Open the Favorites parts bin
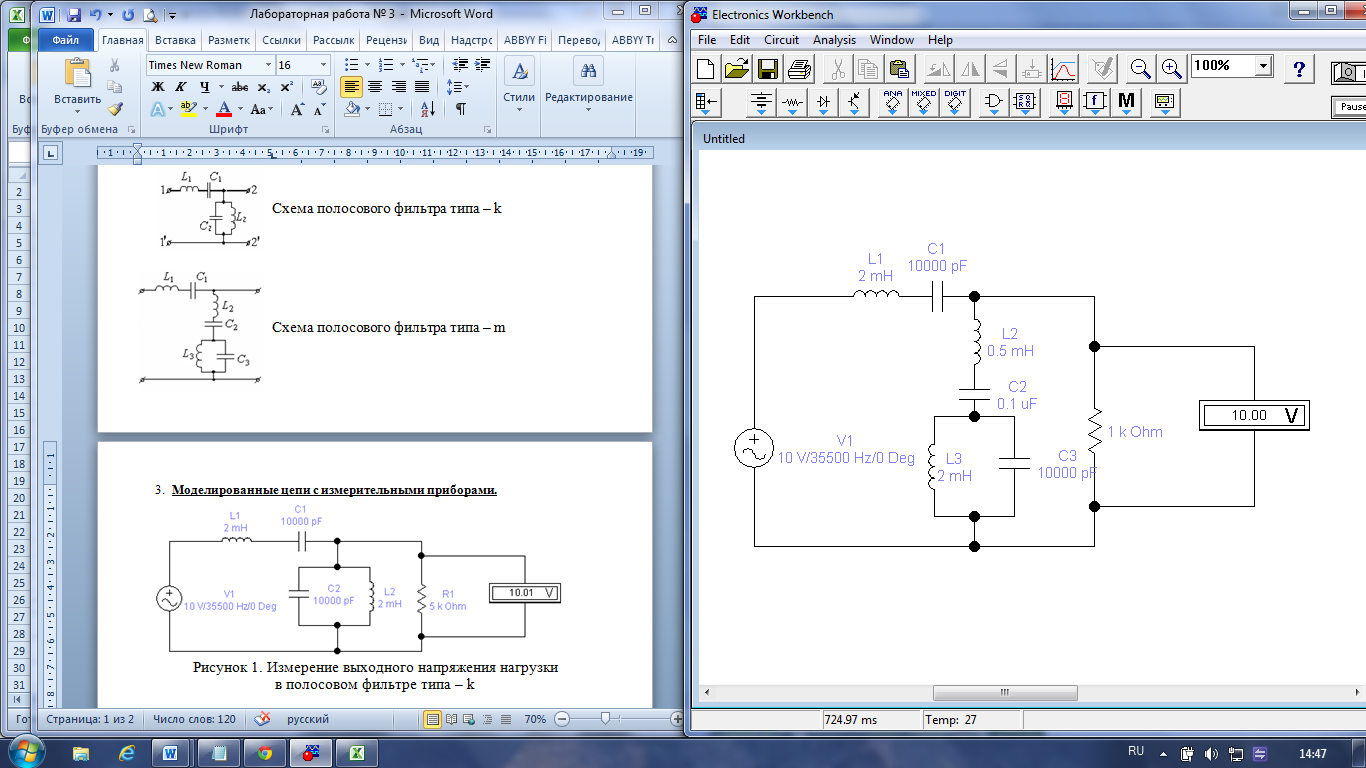 coord(707,102)
